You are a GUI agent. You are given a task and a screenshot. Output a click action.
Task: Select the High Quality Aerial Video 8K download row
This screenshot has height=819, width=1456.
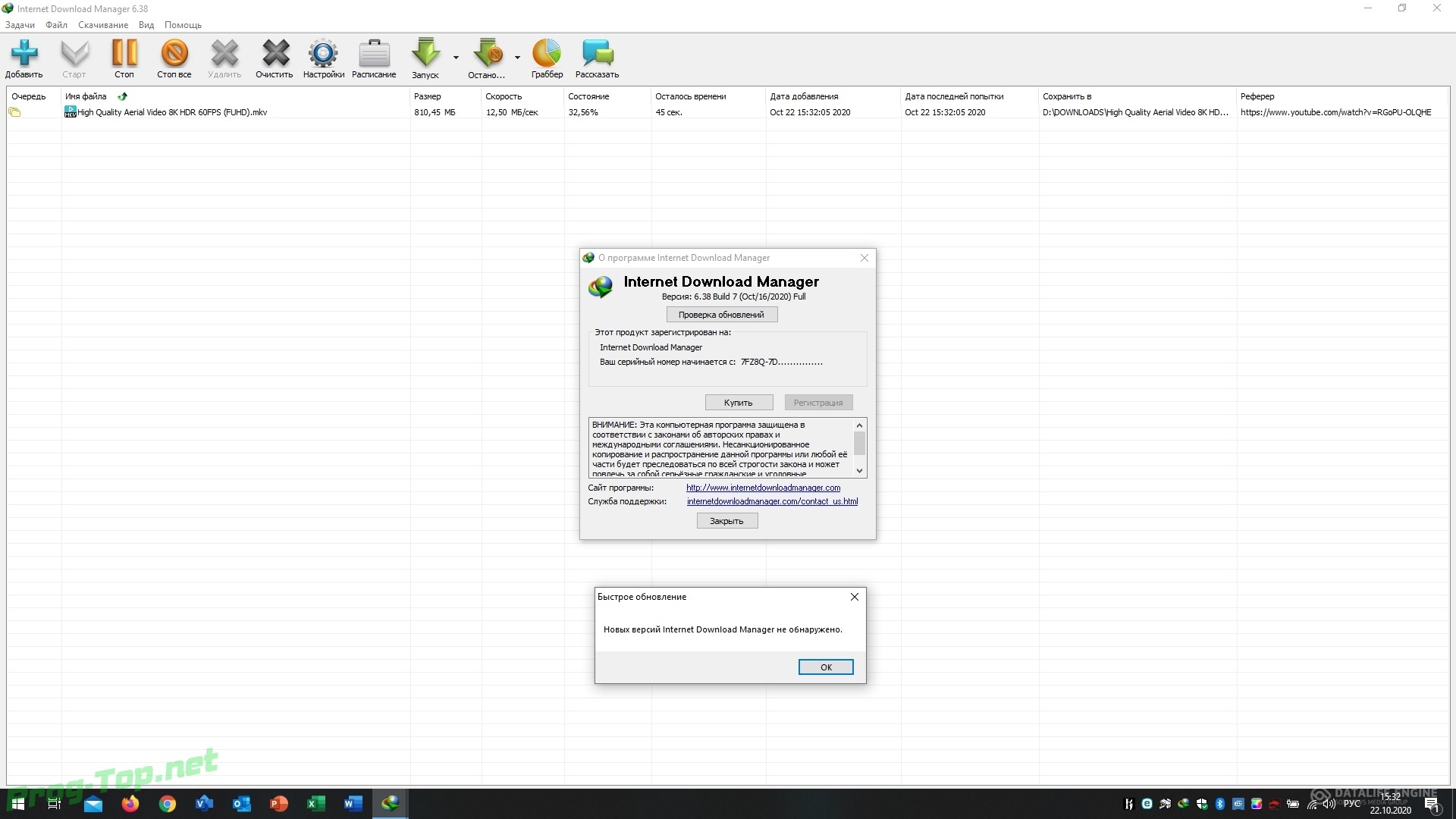(728, 112)
